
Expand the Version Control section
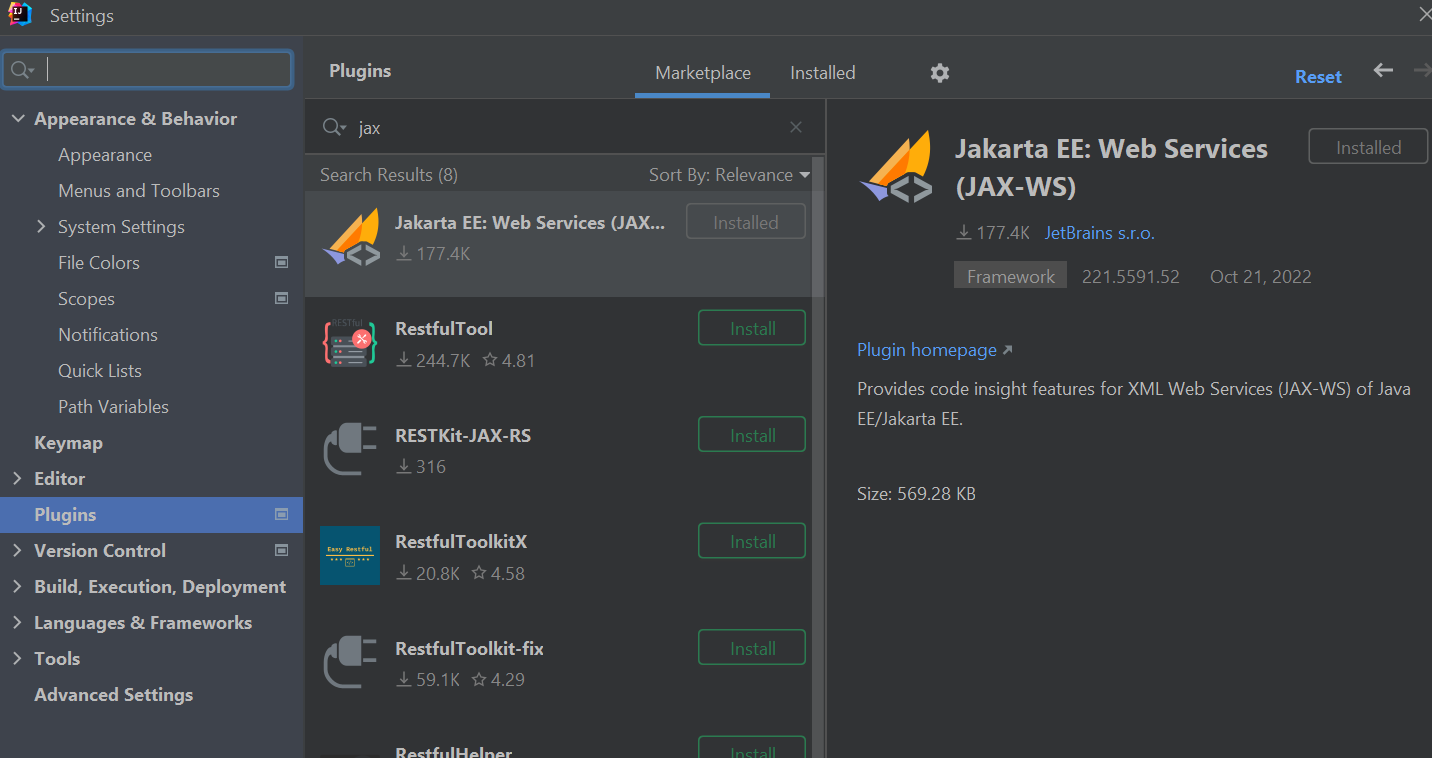[x=17, y=551]
